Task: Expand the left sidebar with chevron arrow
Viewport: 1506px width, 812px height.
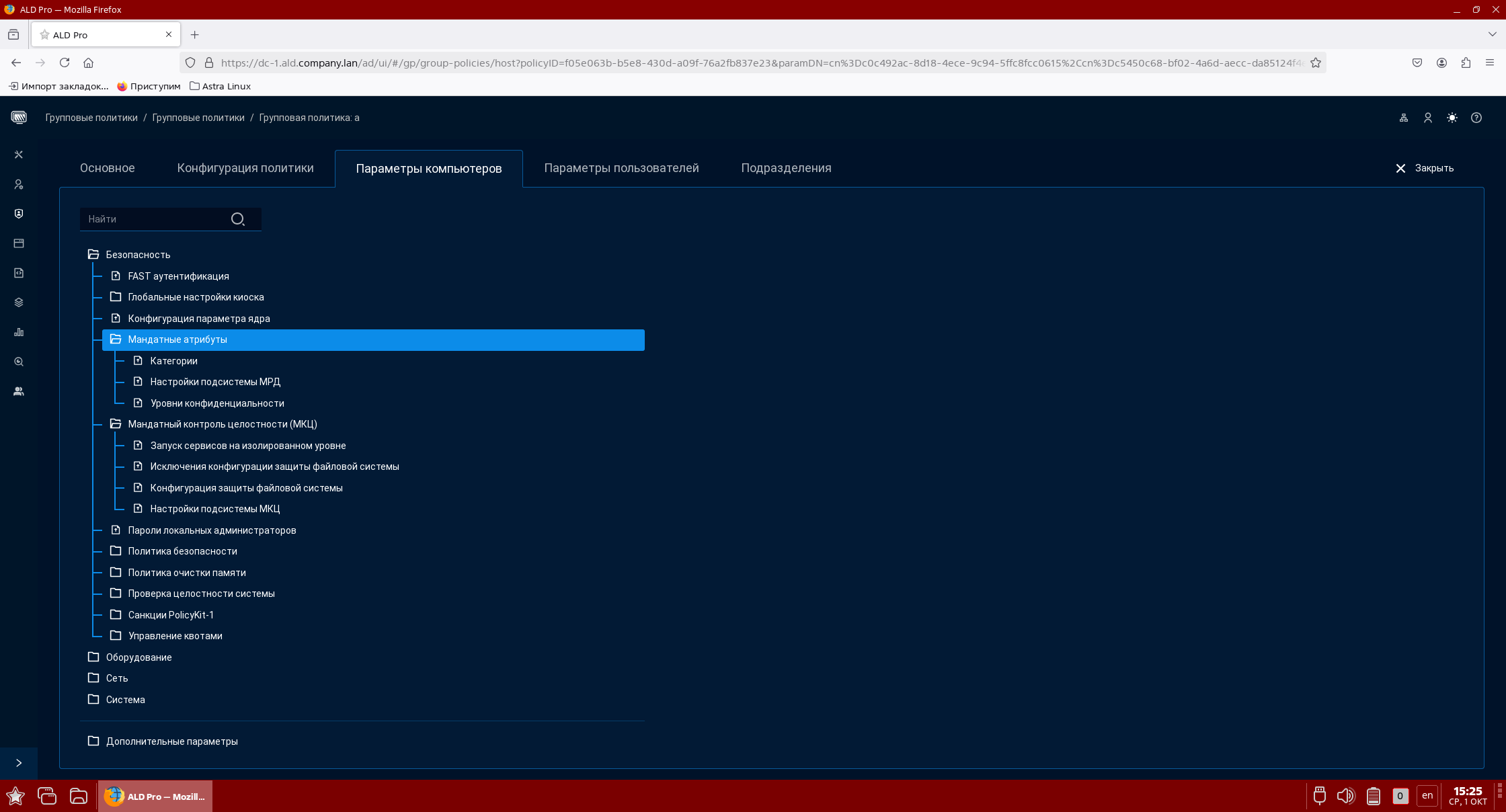Action: coord(19,763)
